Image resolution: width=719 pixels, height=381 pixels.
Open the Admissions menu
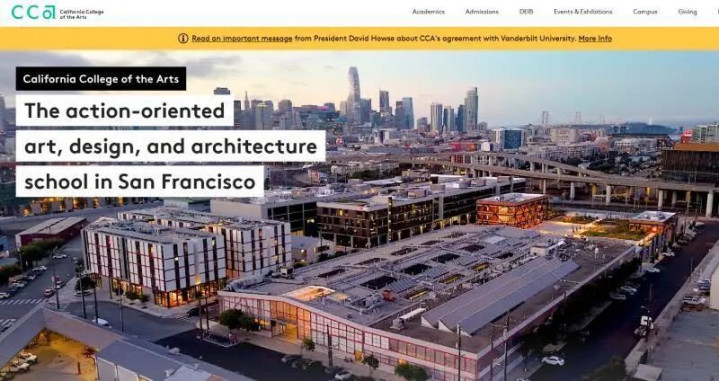click(x=482, y=12)
